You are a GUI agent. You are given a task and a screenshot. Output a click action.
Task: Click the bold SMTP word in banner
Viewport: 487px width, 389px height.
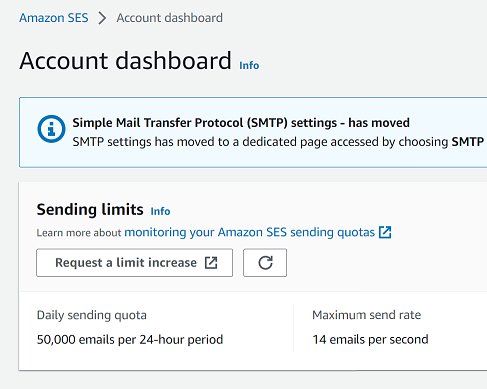(x=467, y=142)
